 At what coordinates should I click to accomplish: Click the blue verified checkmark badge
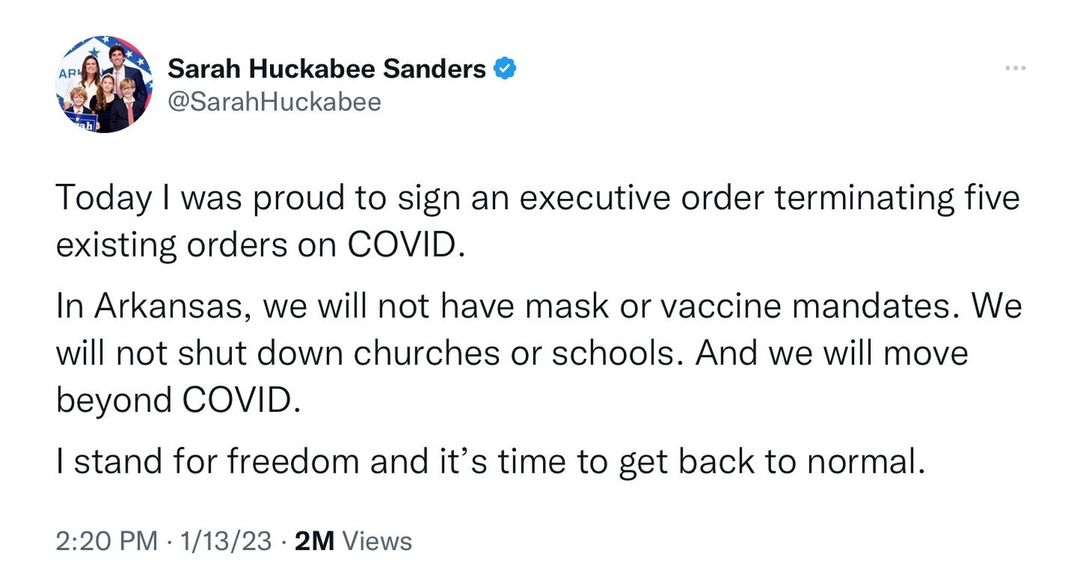507,69
